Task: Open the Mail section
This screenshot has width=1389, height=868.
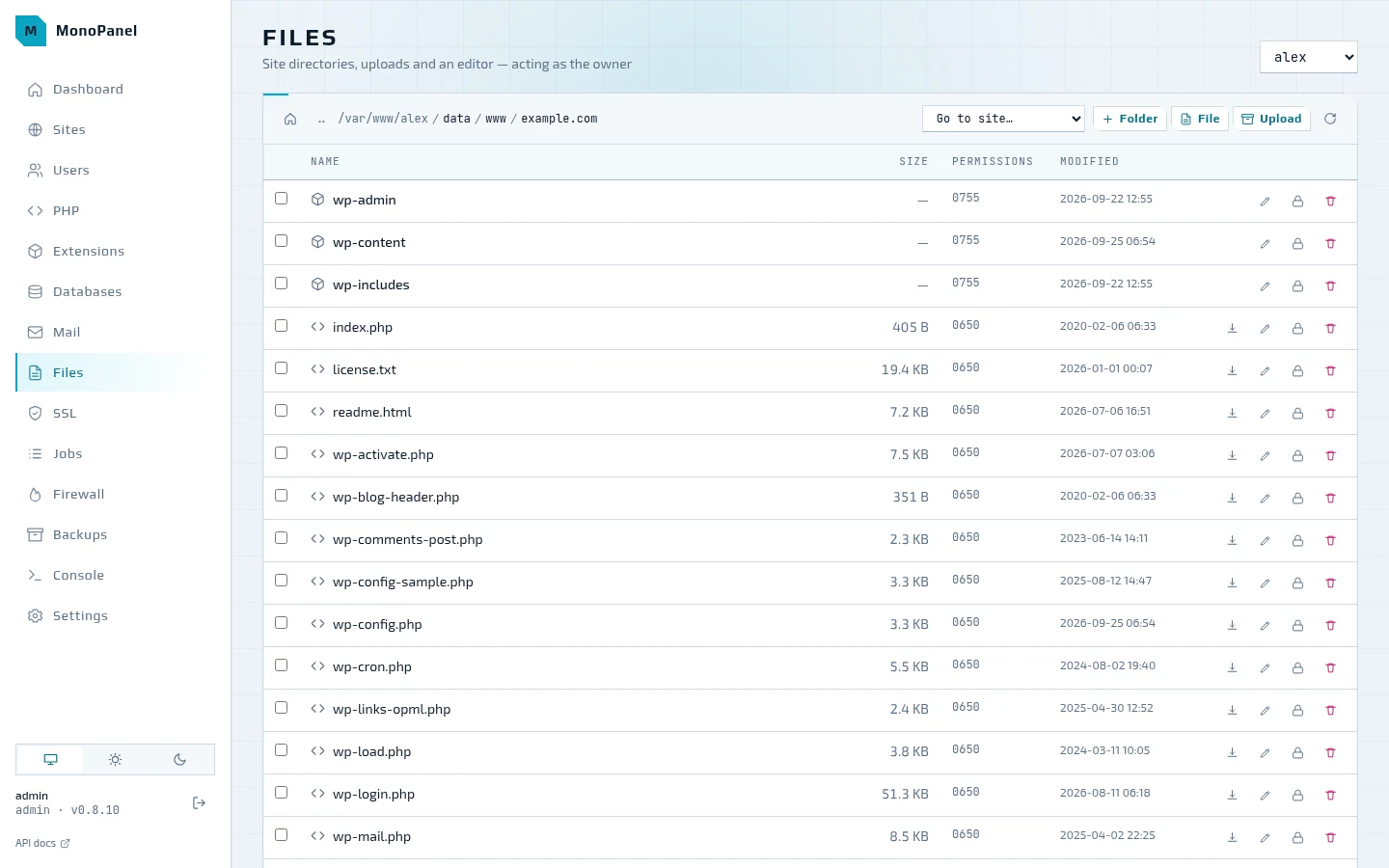Action: pyautogui.click(x=116, y=332)
